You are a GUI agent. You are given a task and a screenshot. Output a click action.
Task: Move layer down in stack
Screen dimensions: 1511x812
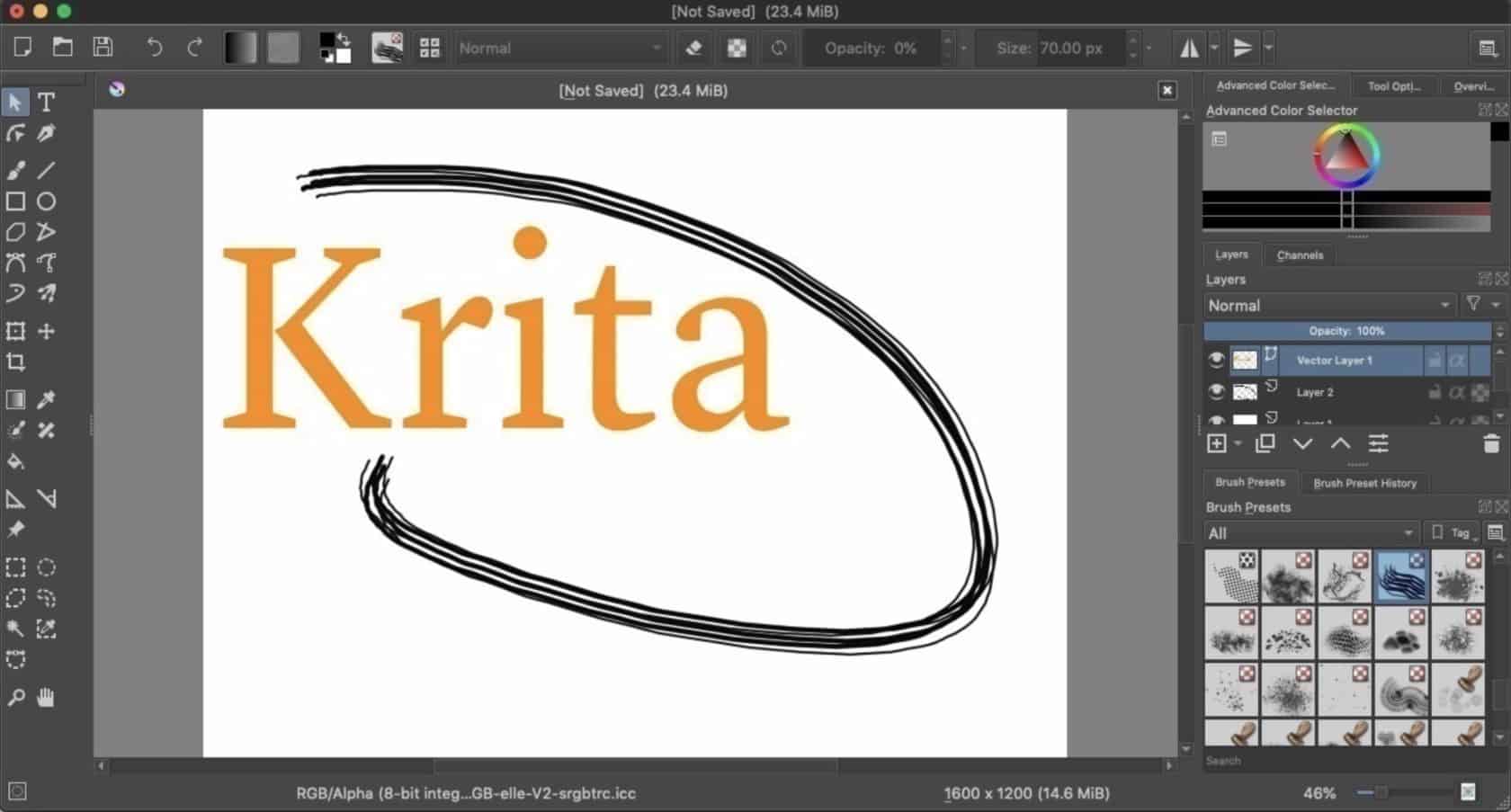(1302, 443)
